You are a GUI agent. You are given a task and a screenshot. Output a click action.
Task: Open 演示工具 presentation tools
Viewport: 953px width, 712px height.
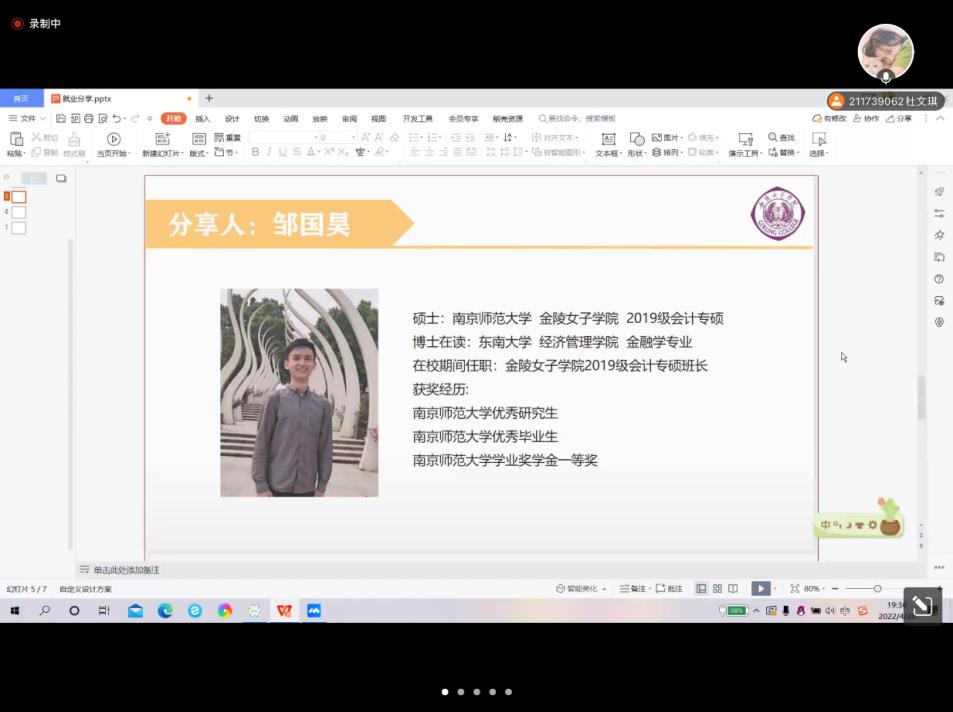[745, 139]
